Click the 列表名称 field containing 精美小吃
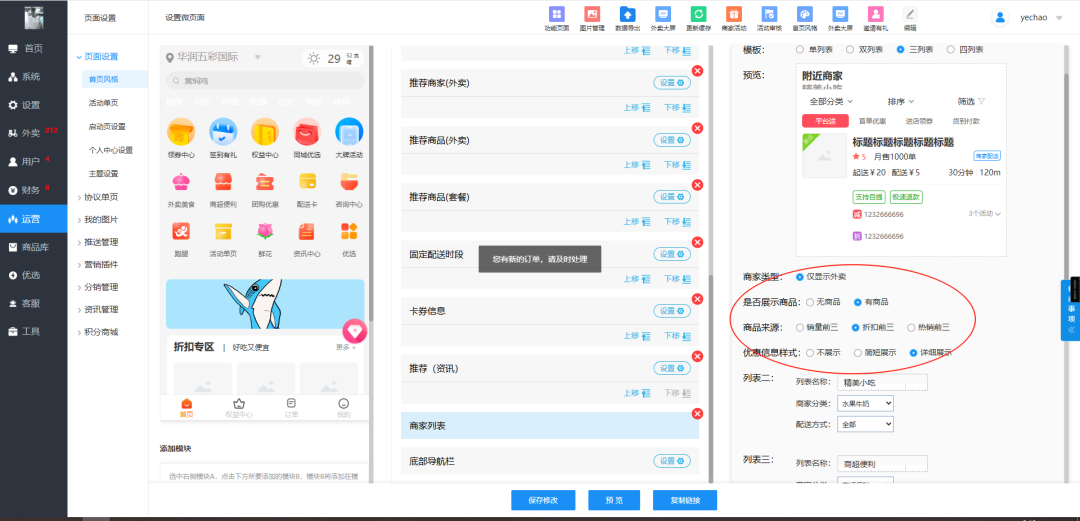The image size is (1080, 521). 887,381
